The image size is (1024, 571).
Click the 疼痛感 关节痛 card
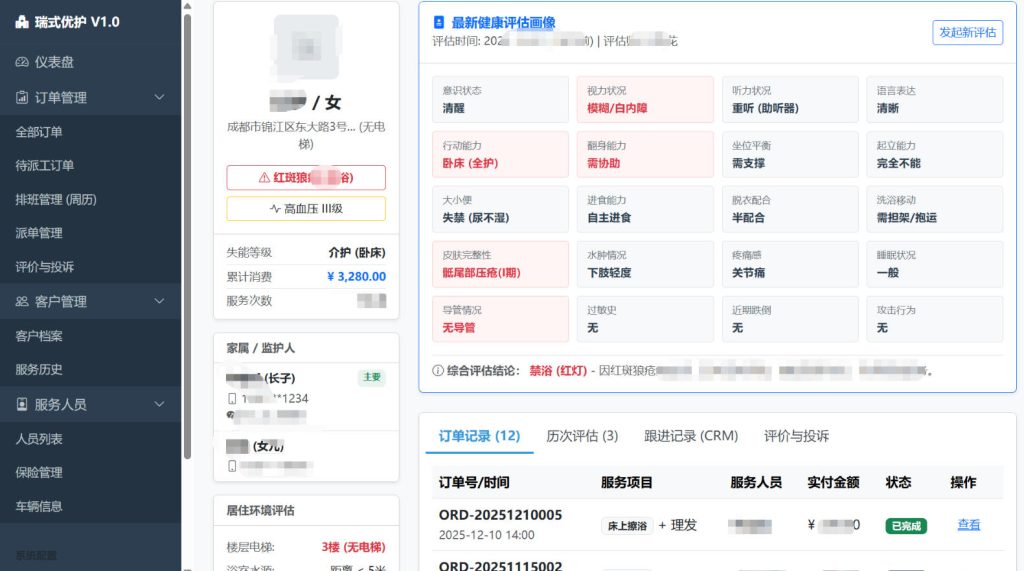pos(790,264)
